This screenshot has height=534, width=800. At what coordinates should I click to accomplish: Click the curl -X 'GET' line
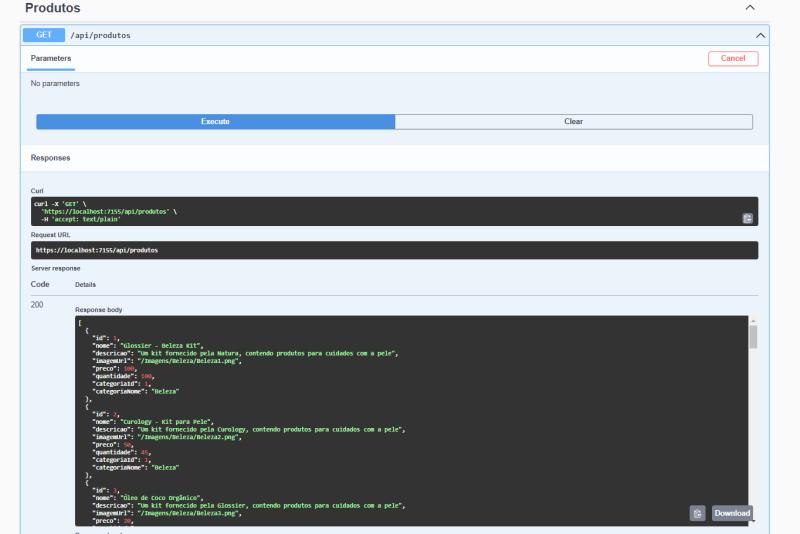[60, 204]
